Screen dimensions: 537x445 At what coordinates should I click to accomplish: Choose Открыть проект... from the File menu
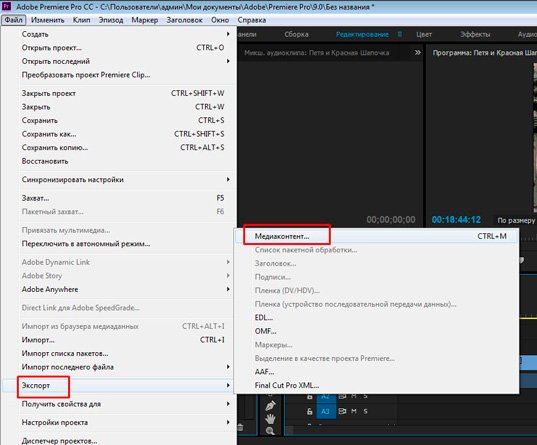click(119, 48)
